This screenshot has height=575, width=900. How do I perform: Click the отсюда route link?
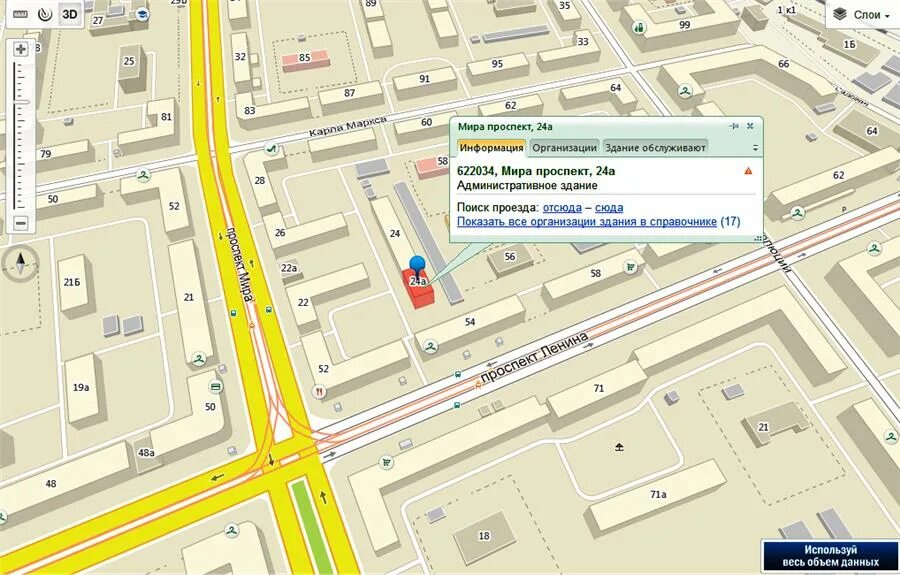tap(562, 207)
